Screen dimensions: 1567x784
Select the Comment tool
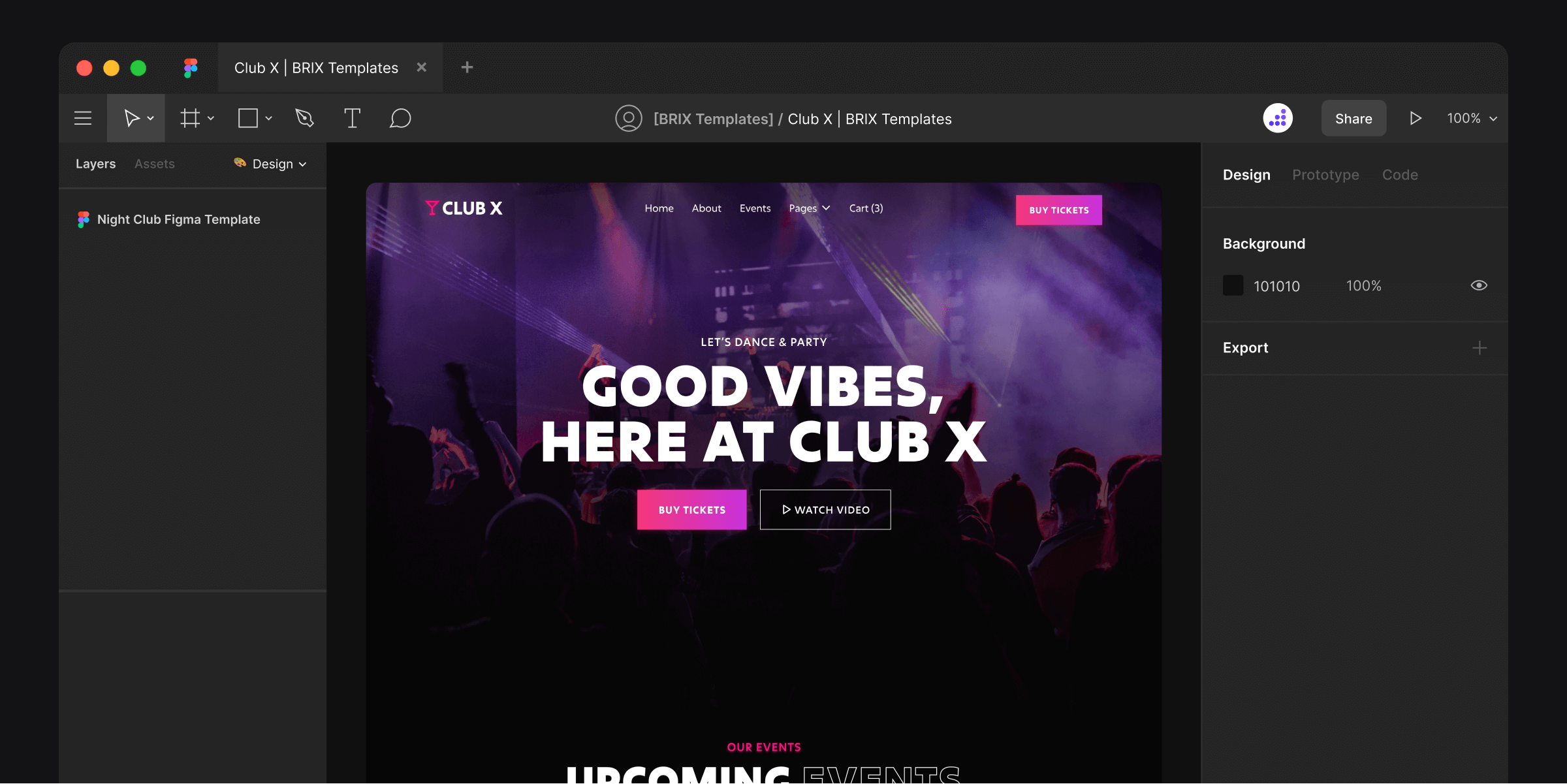400,118
